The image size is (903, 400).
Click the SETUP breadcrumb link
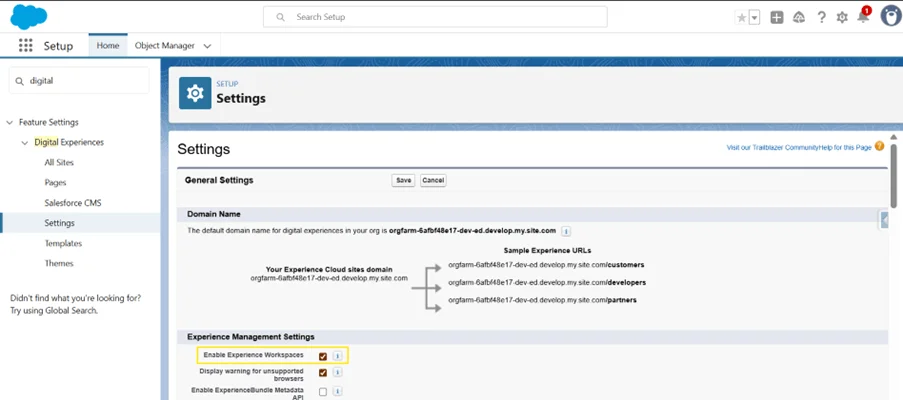click(x=227, y=84)
